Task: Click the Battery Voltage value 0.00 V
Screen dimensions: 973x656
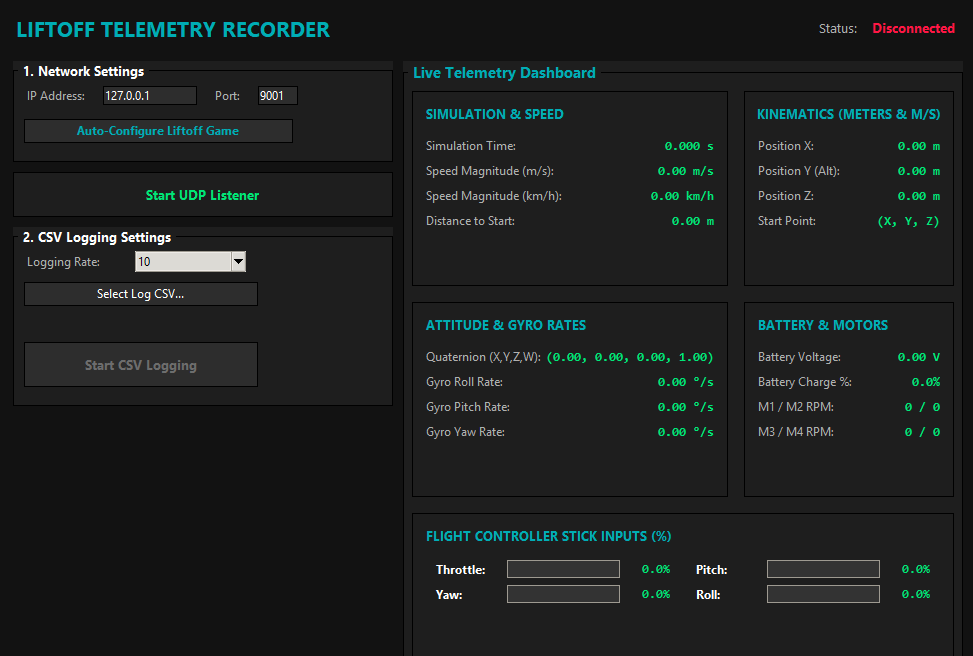Action: [x=918, y=357]
